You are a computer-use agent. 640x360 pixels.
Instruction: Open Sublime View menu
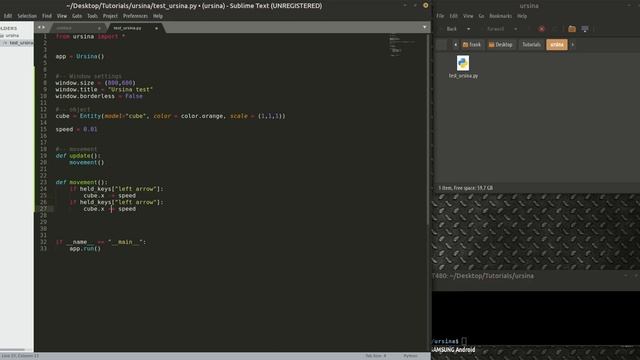pos(62,16)
